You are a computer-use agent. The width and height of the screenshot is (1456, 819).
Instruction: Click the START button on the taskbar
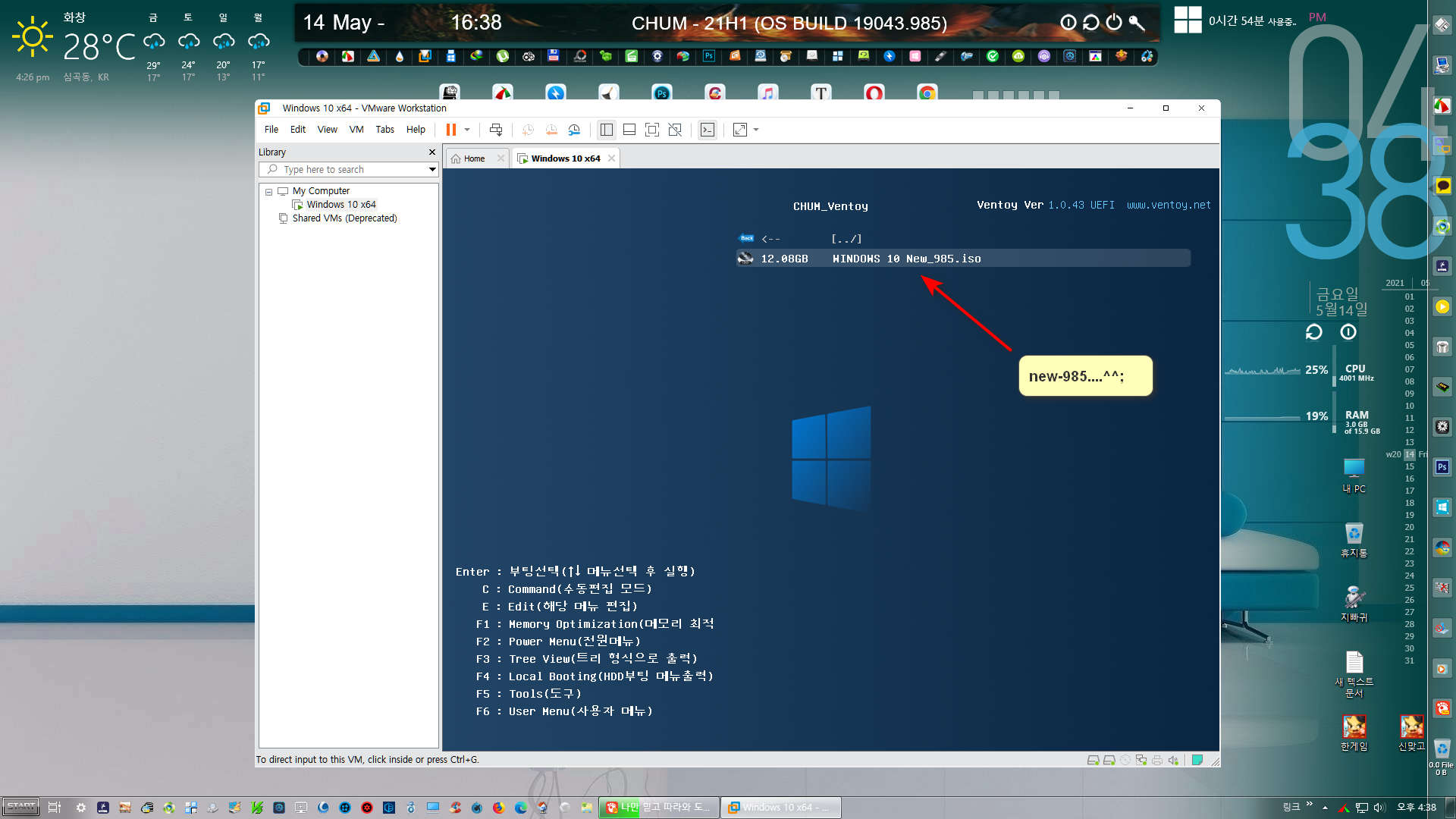(20, 807)
